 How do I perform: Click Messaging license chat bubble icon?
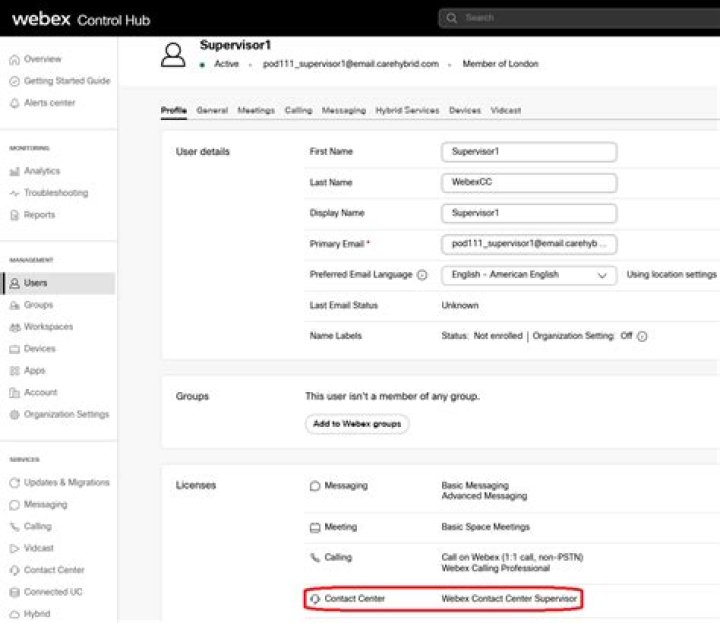tap(315, 486)
